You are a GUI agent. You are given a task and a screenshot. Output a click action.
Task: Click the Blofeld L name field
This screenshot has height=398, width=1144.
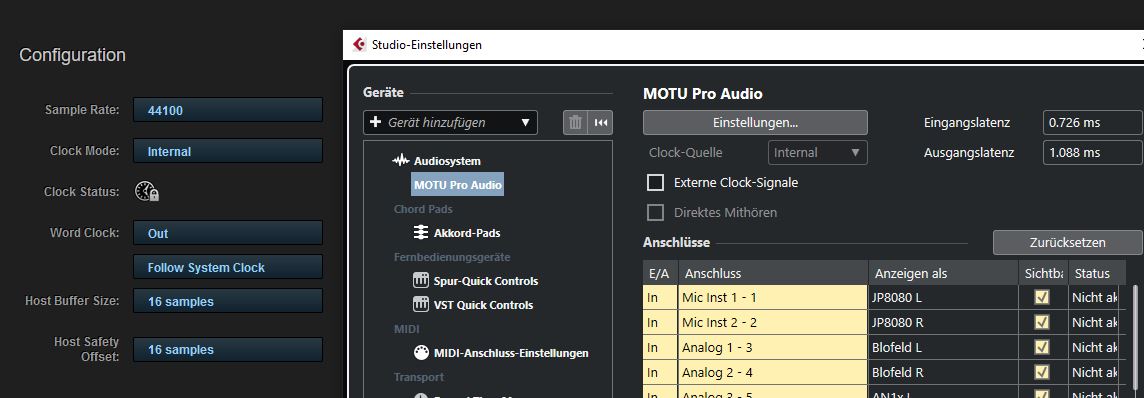(x=943, y=347)
